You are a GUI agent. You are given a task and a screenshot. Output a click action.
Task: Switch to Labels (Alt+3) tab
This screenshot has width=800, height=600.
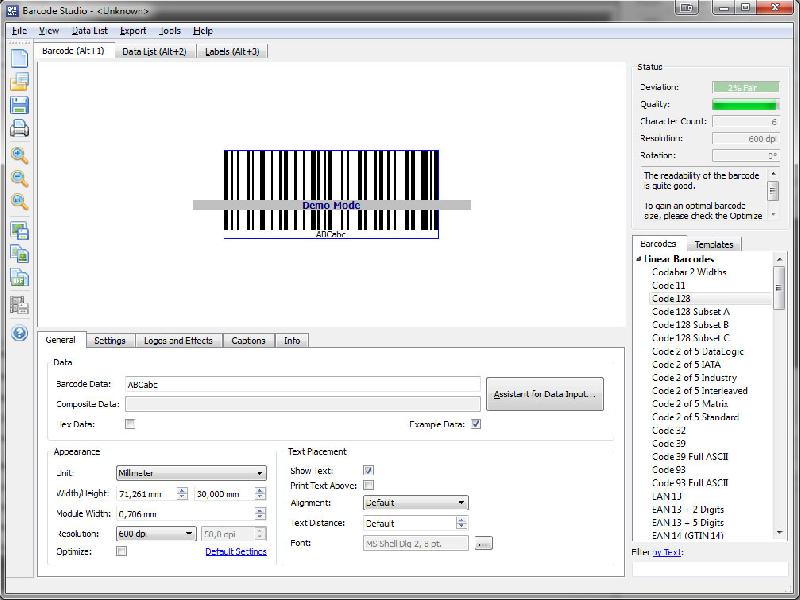click(232, 52)
